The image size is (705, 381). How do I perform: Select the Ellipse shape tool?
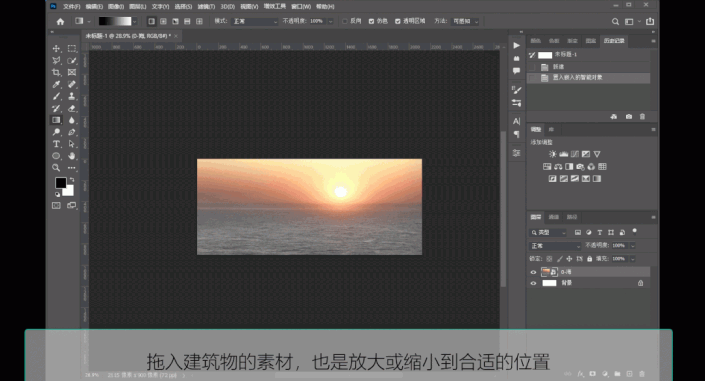click(x=56, y=156)
